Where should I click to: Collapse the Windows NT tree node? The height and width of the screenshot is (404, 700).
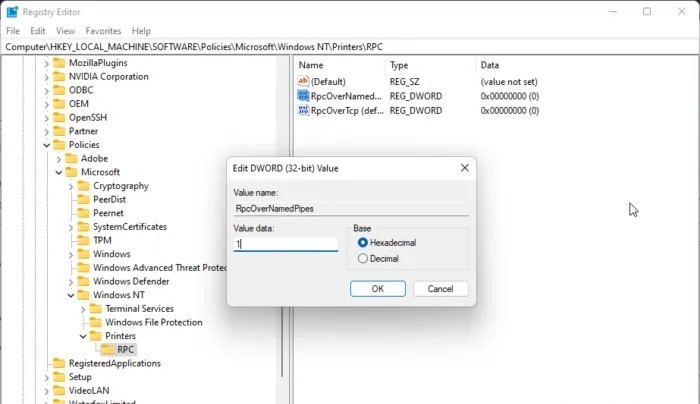click(x=71, y=295)
